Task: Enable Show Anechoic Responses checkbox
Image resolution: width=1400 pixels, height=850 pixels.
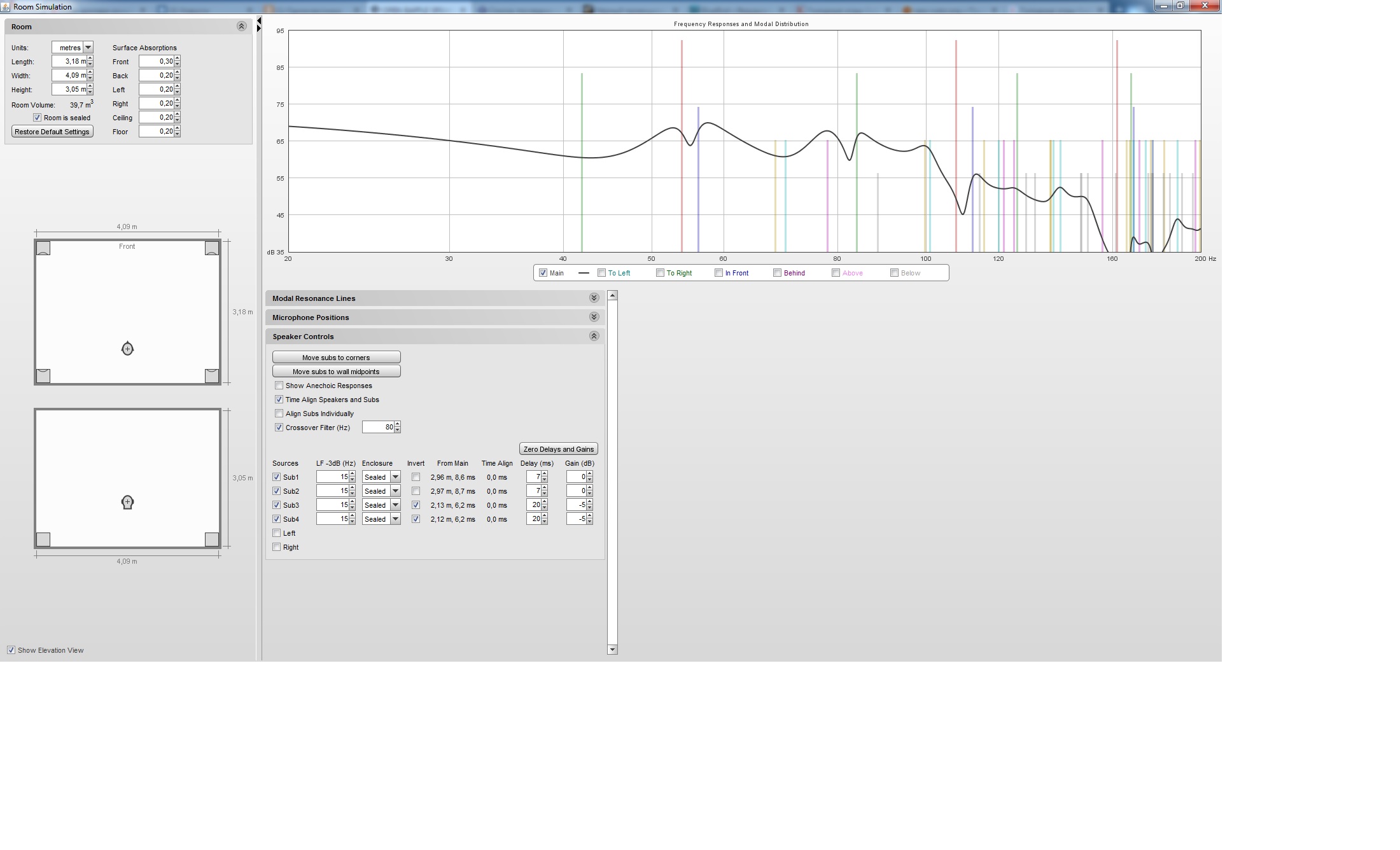Action: pos(279,386)
